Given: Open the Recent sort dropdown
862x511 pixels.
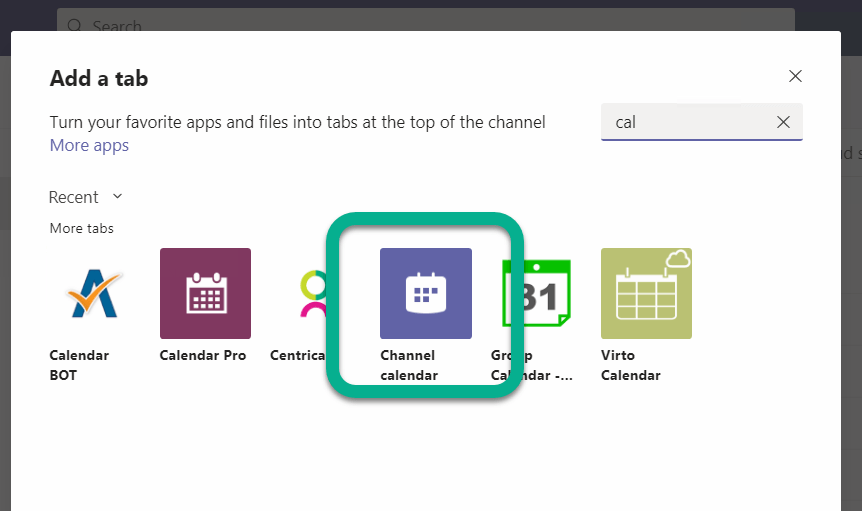Looking at the screenshot, I should [75, 197].
